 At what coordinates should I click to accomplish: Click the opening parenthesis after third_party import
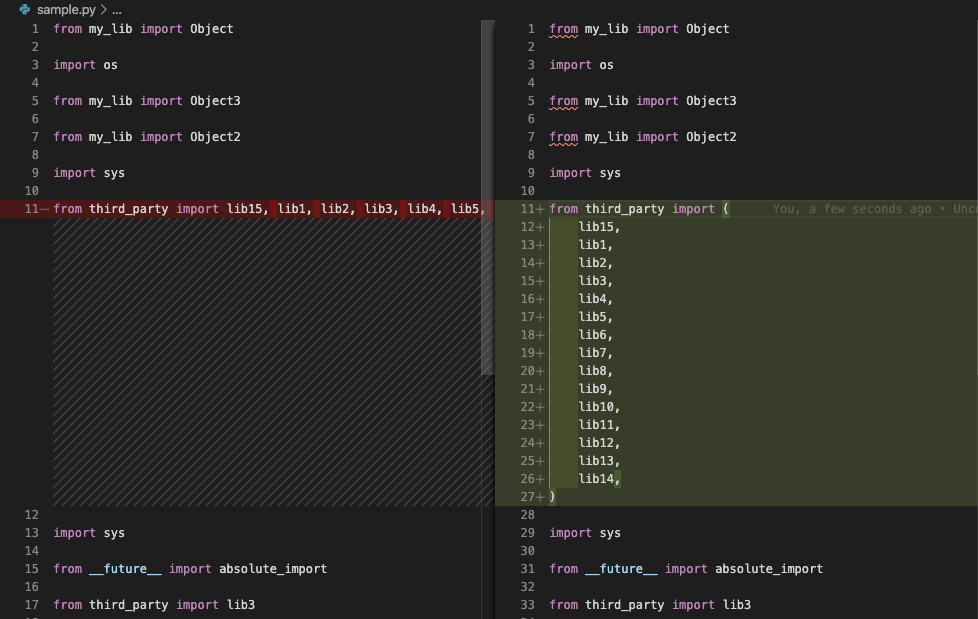pos(728,208)
